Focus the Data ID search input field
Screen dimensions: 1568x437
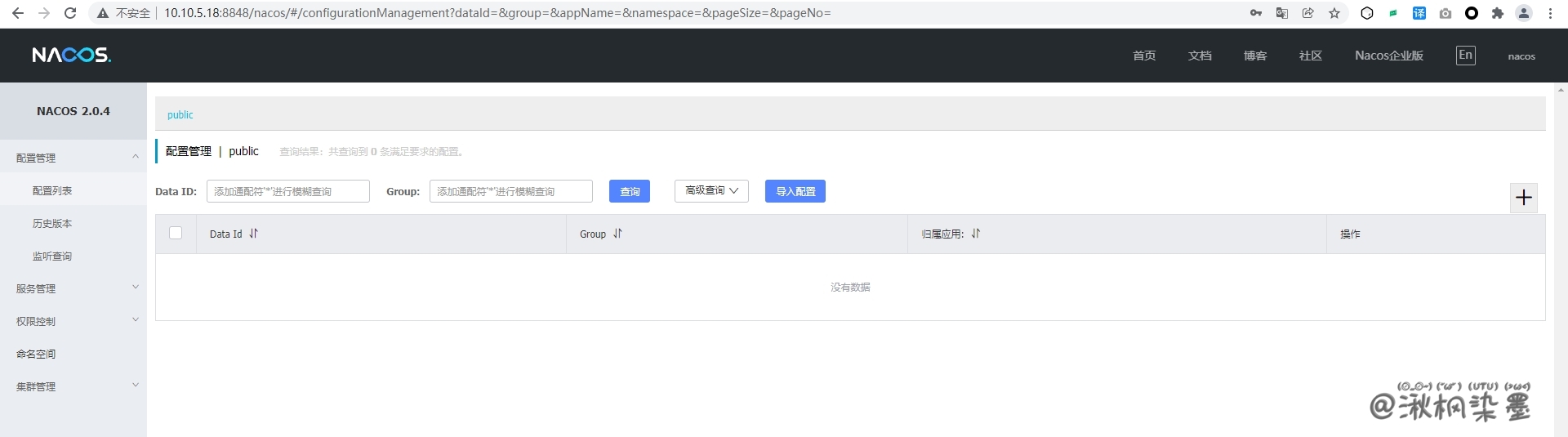tap(287, 191)
